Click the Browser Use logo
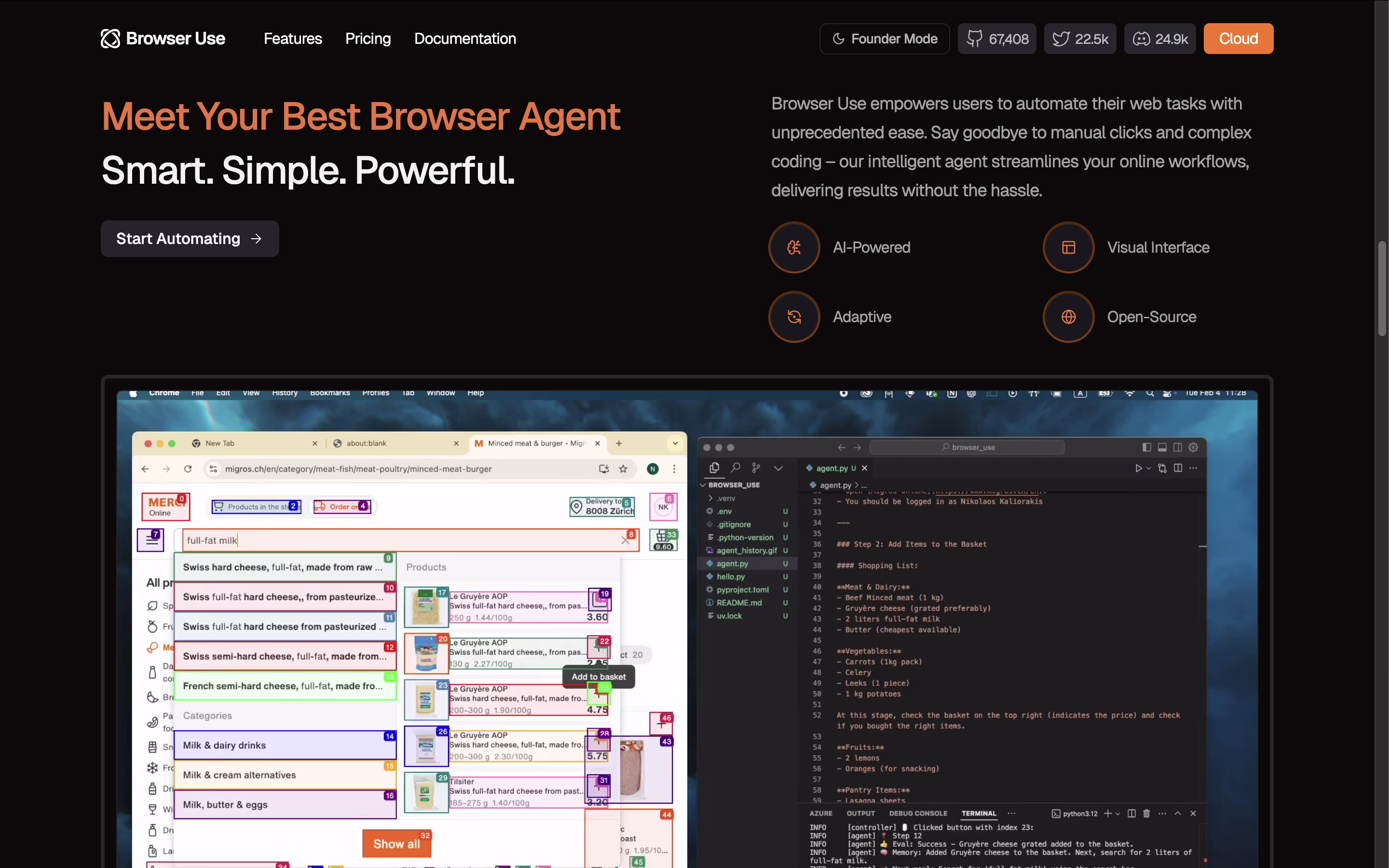This screenshot has width=1389, height=868. [x=163, y=39]
